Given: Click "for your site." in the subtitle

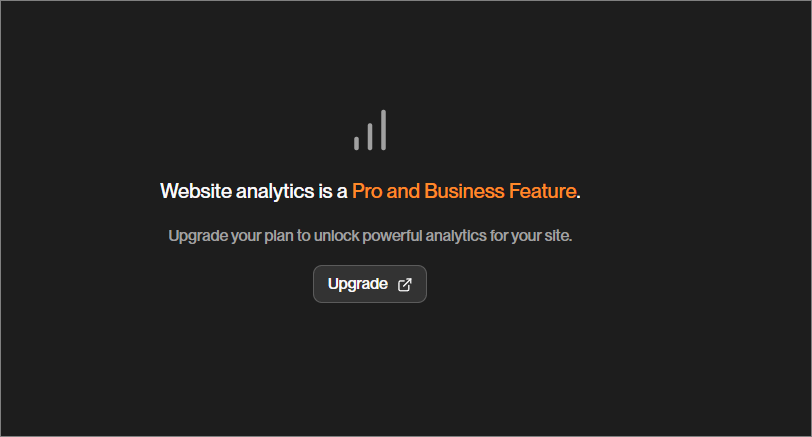Looking at the screenshot, I should (531, 237).
